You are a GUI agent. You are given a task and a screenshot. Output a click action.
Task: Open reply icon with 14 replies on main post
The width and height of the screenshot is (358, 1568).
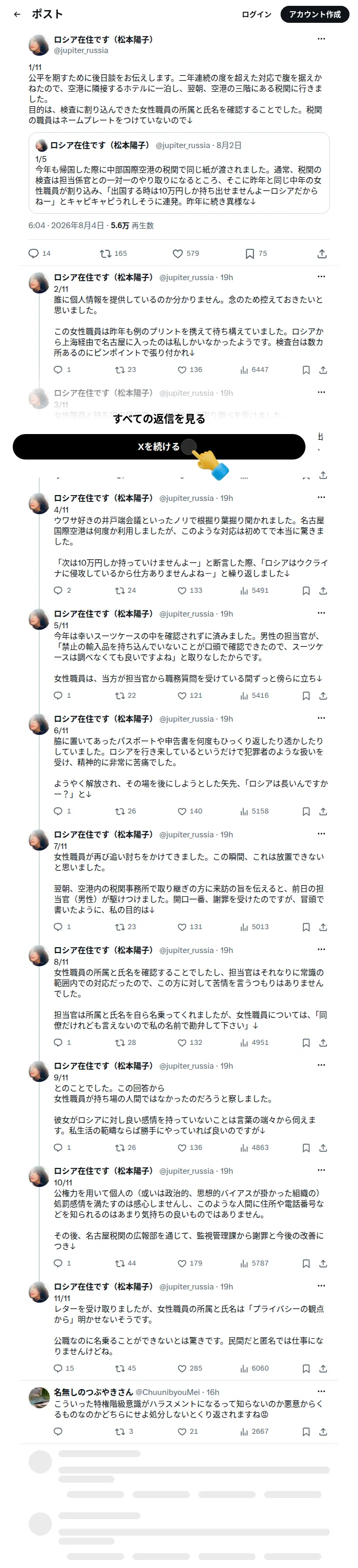40,253
